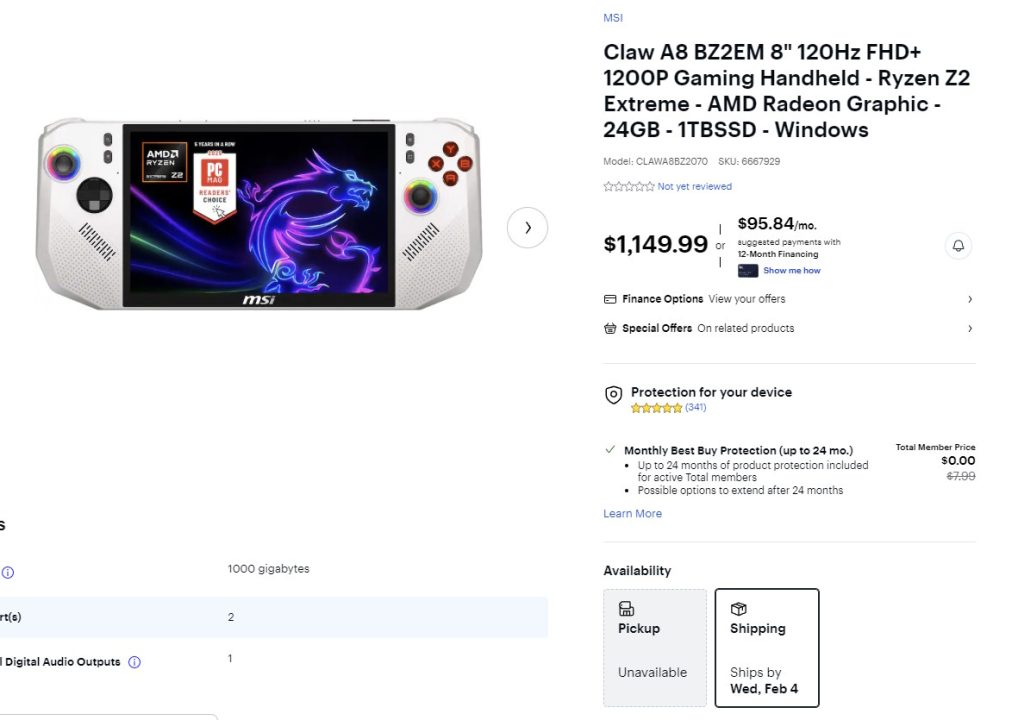Open the MSI brand page

(x=612, y=17)
